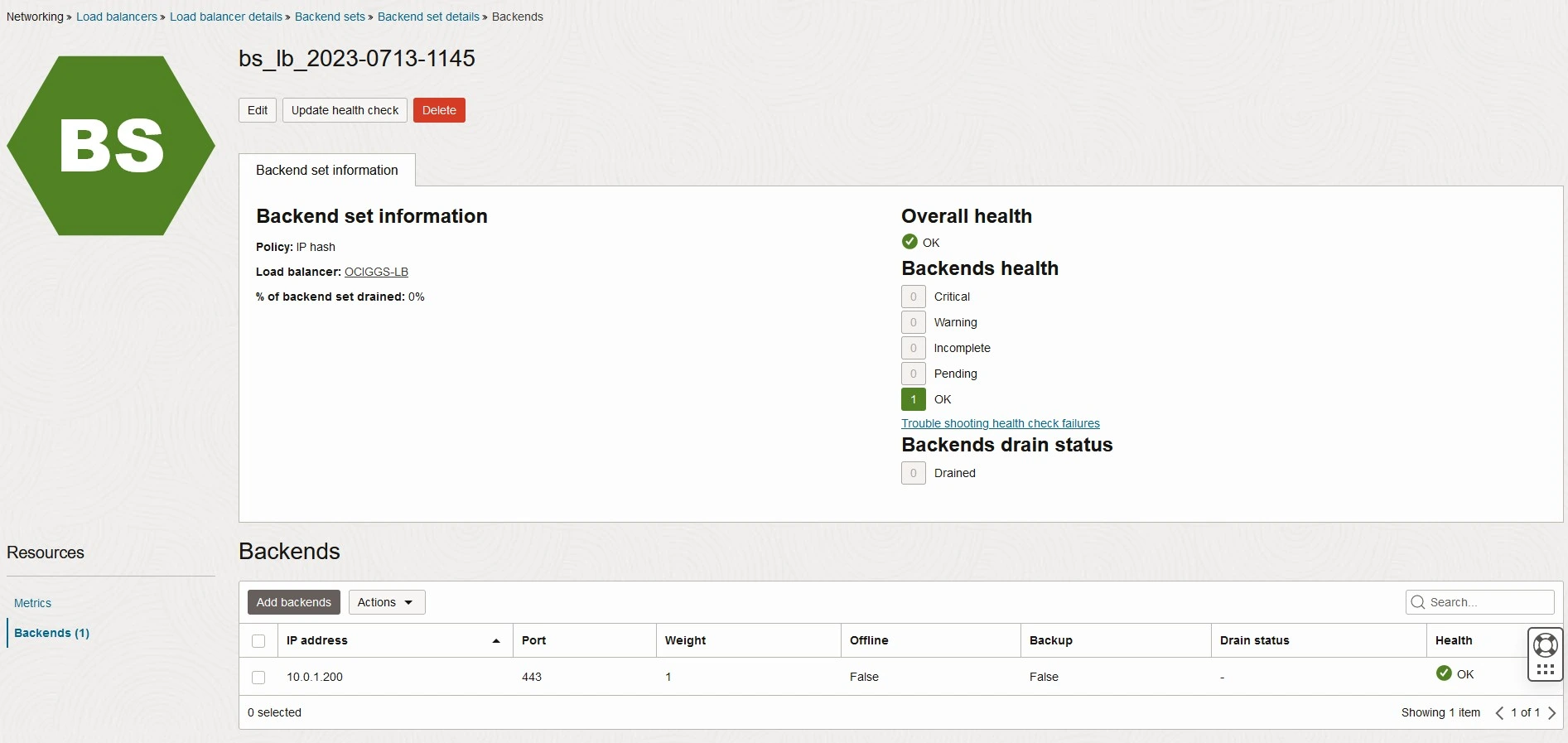The image size is (1568, 743).
Task: Toggle the select-all backends checkbox
Action: click(x=258, y=641)
